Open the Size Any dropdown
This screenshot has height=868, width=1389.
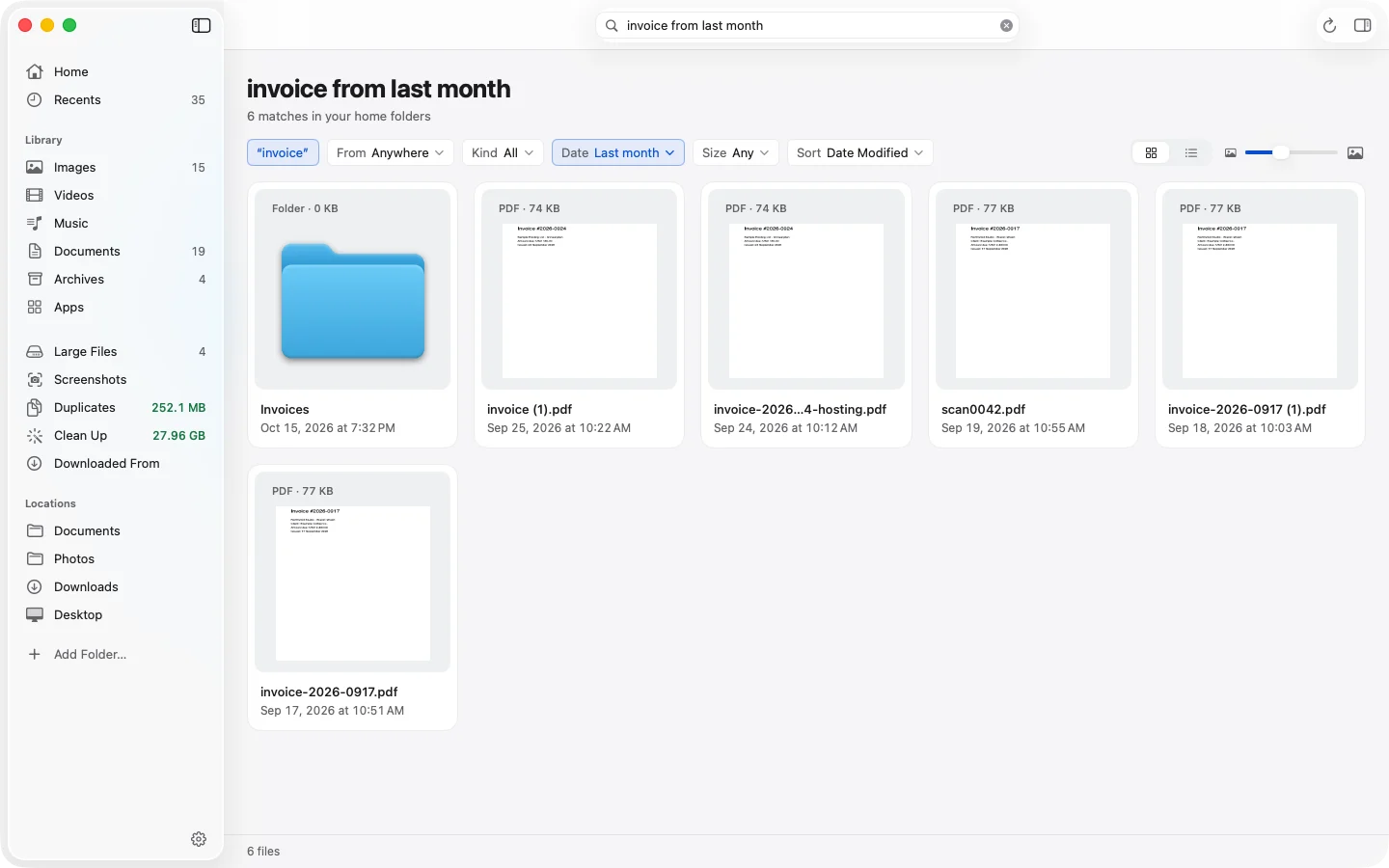coord(736,152)
